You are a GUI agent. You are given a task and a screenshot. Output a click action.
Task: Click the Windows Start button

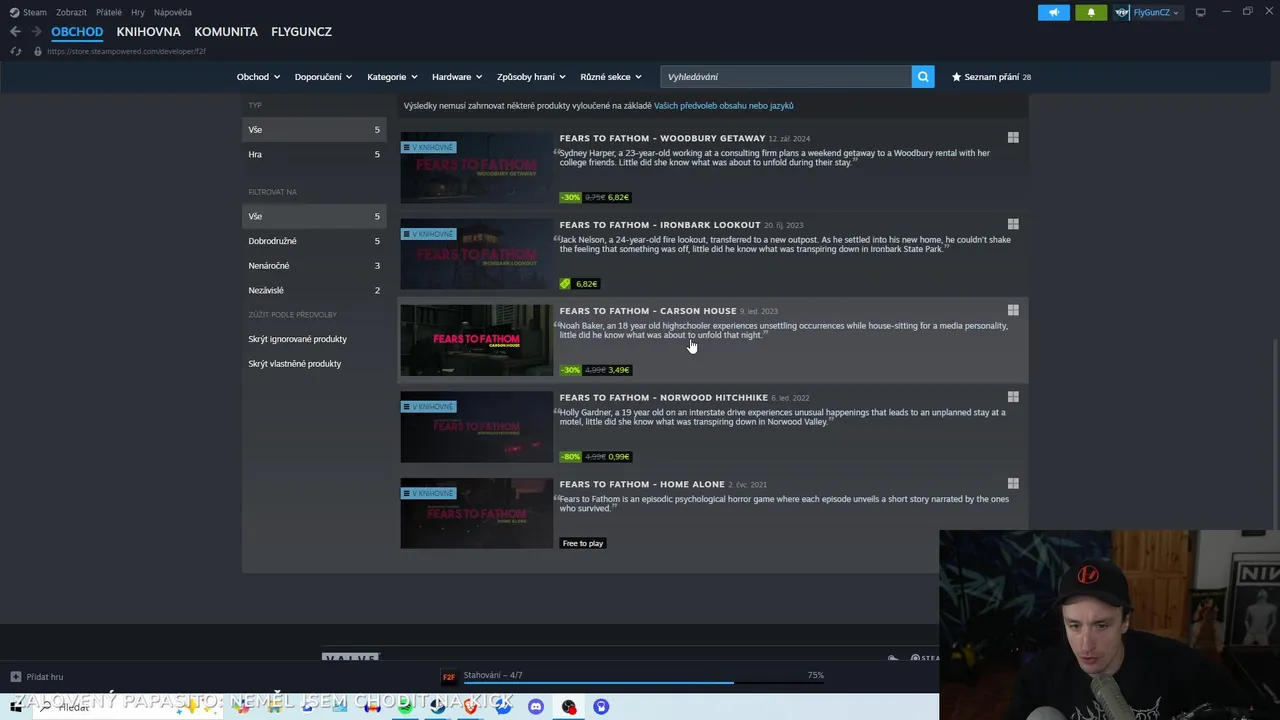16,707
